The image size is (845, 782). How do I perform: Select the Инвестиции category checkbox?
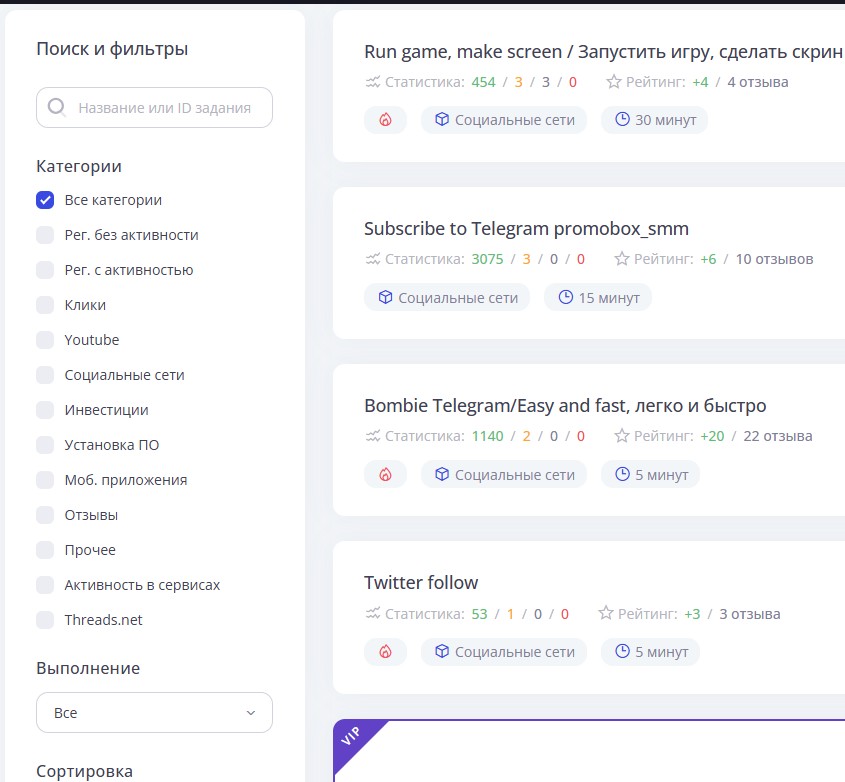coord(45,410)
